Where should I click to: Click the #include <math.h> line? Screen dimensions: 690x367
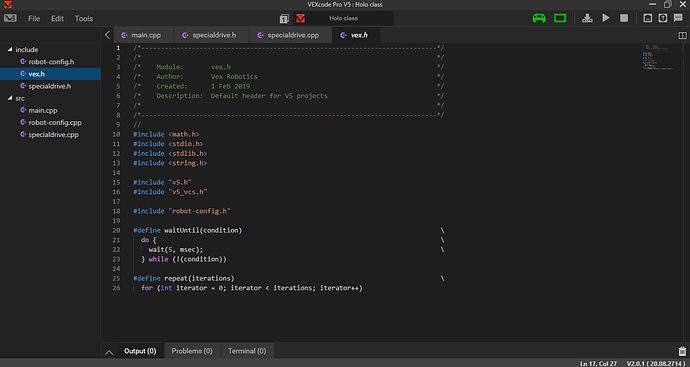pos(166,134)
